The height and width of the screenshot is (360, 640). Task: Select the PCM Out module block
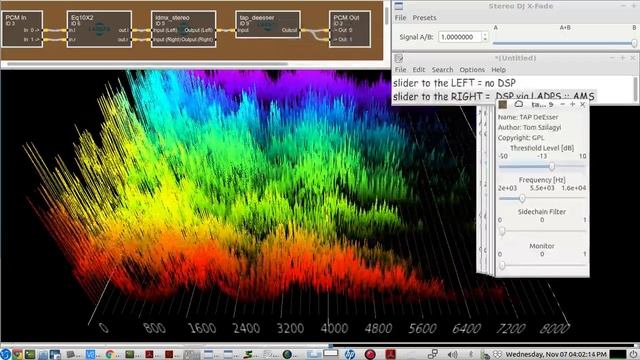pyautogui.click(x=350, y=29)
